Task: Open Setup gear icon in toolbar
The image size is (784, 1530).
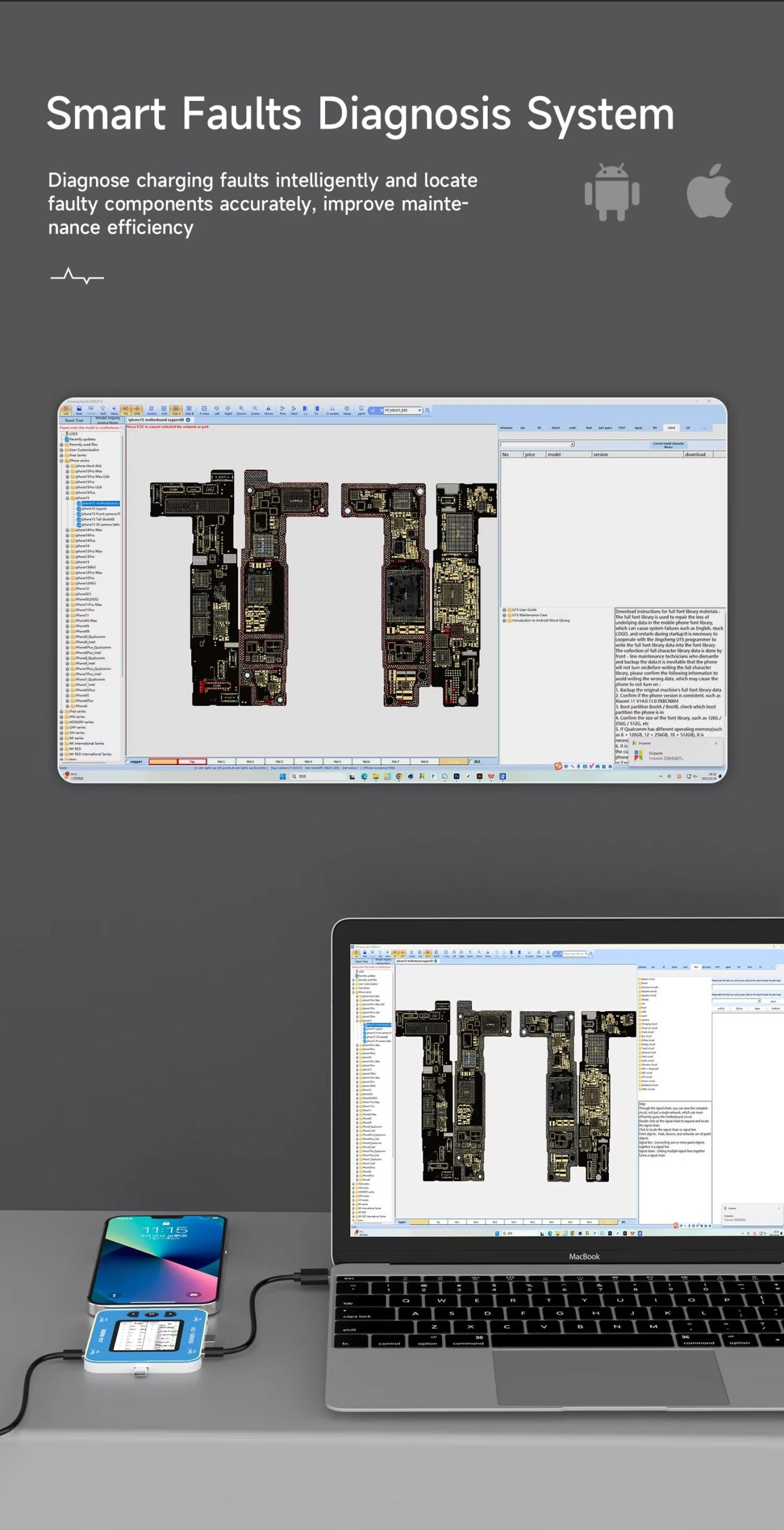Action: pos(347,410)
